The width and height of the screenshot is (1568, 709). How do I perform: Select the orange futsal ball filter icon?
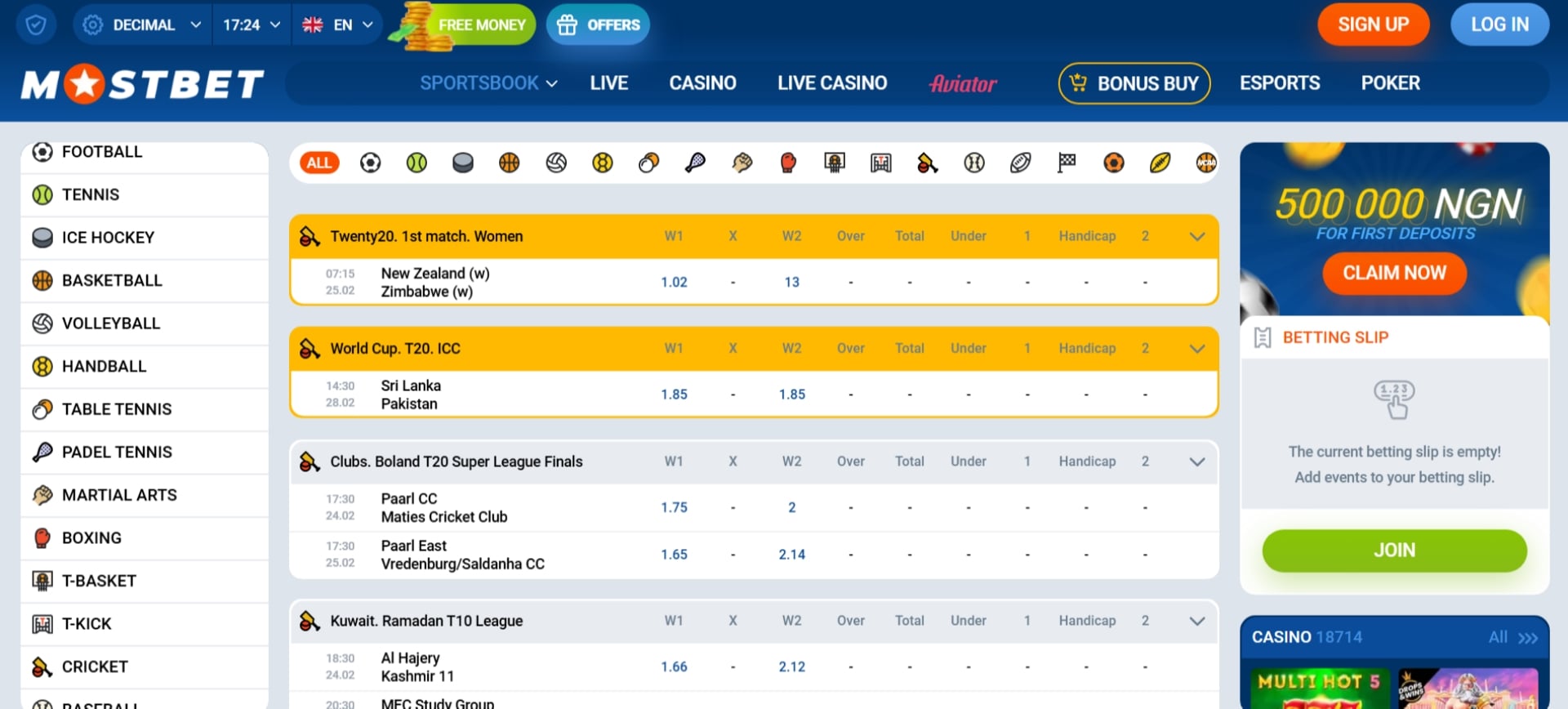[1113, 163]
